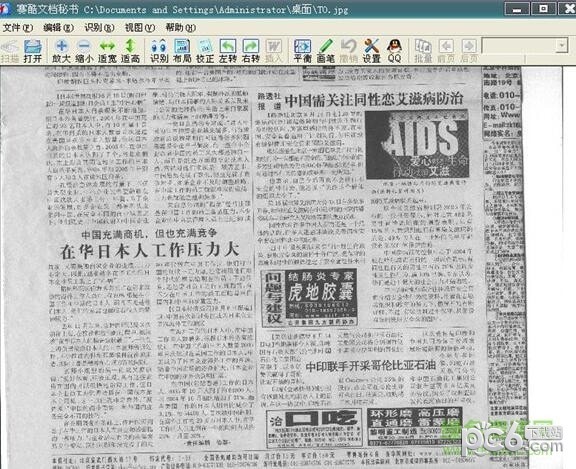Fit page to height with 适高
This screenshot has height=469, width=576.
tap(130, 51)
